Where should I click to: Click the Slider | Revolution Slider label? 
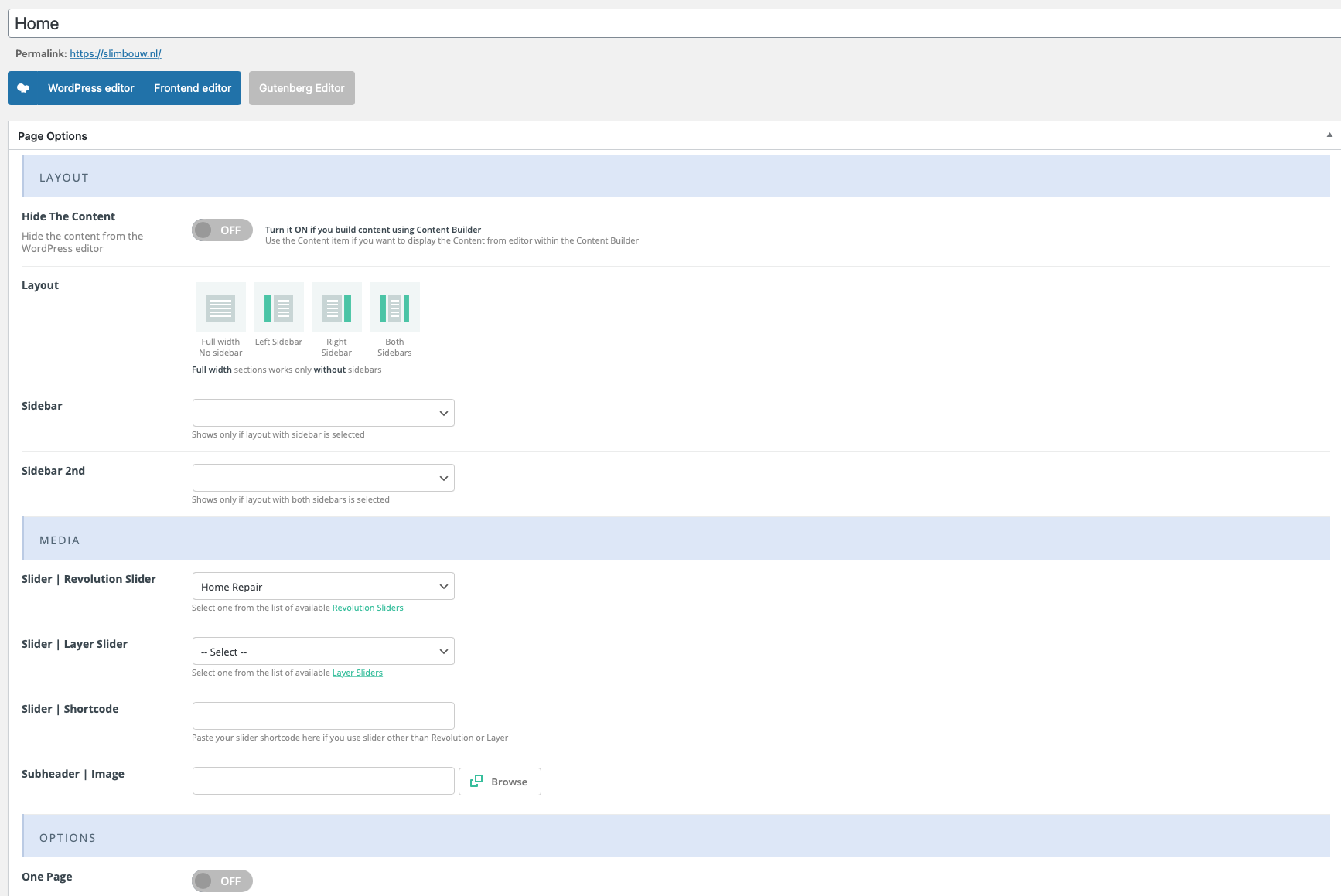tap(89, 579)
